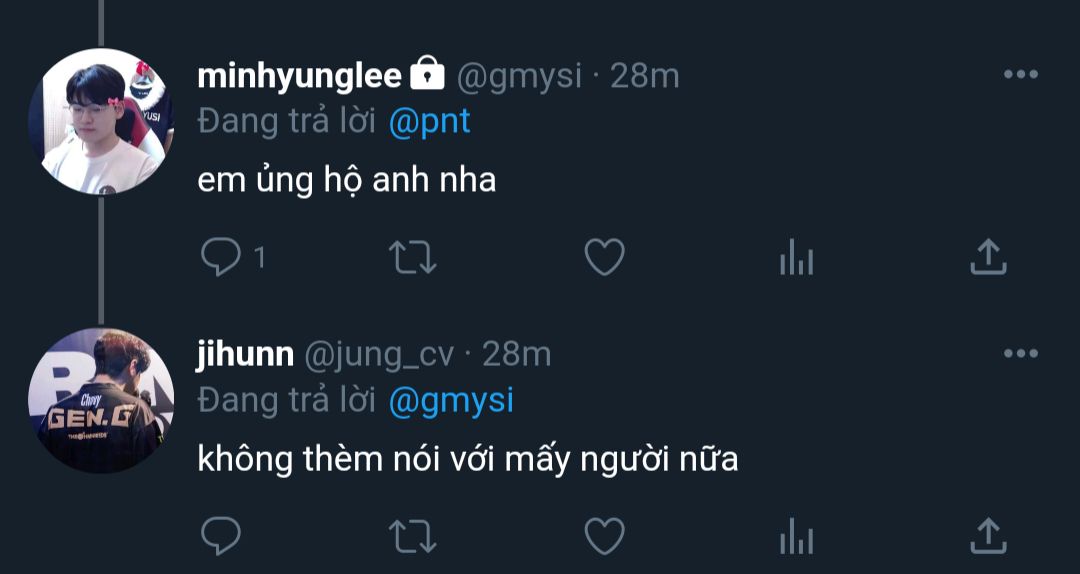Retweet jihunn's reply

click(412, 536)
